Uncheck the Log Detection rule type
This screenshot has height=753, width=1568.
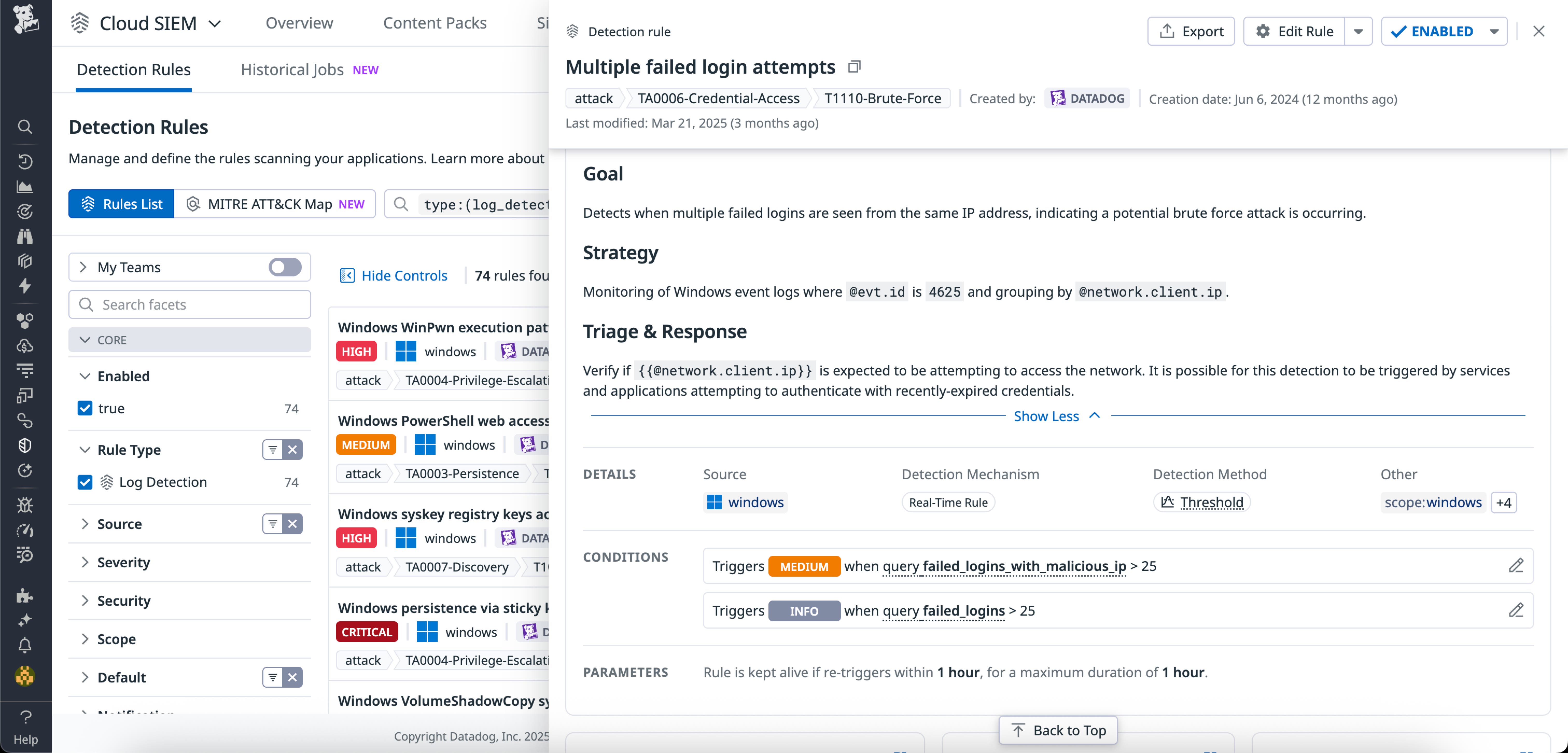tap(85, 482)
